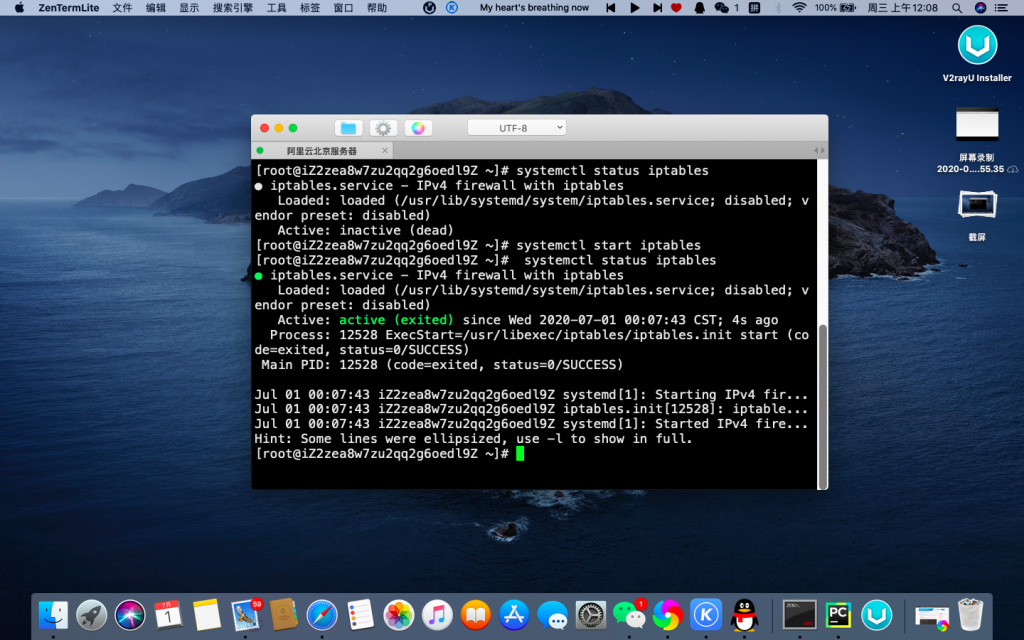
Task: Open the gear settings in terminal toolbar
Action: 383,128
